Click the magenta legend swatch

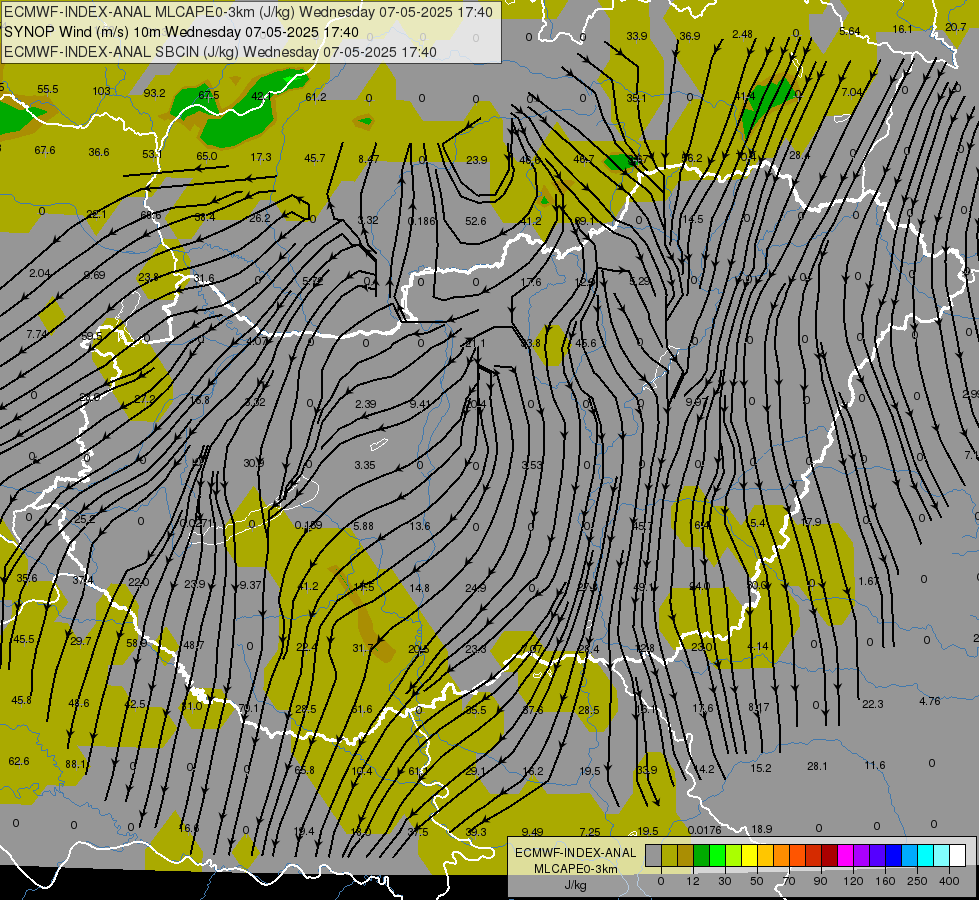tap(846, 855)
